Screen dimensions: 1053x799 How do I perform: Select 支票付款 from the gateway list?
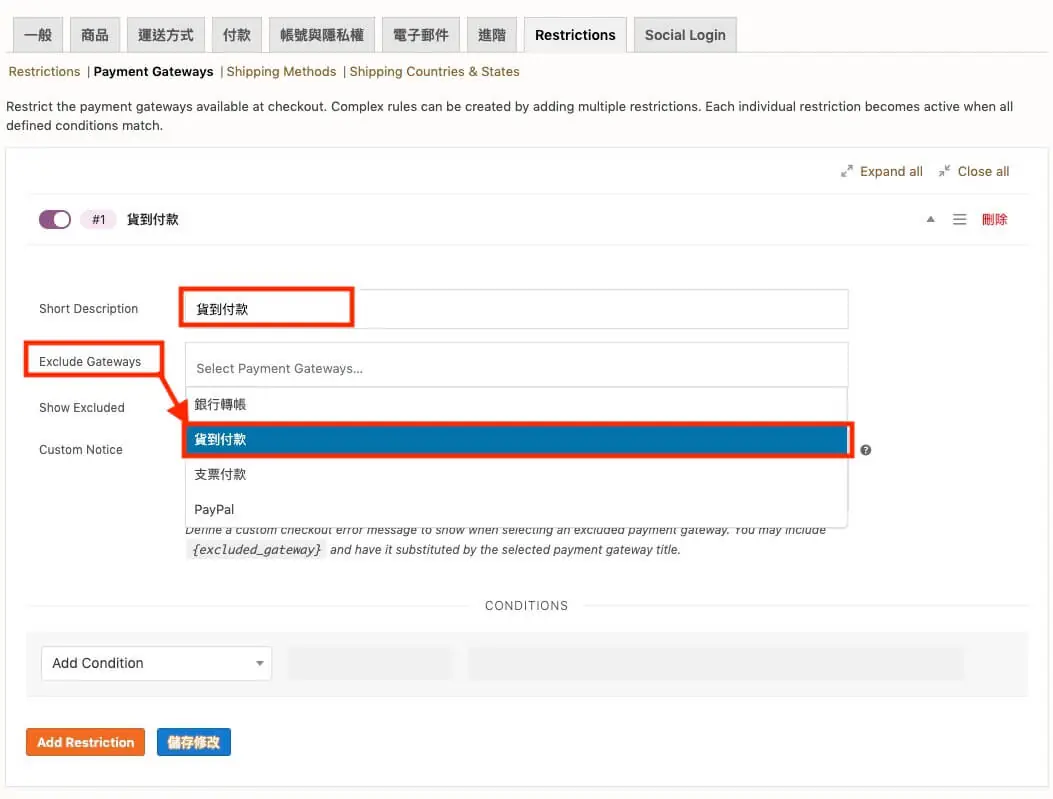pos(516,474)
